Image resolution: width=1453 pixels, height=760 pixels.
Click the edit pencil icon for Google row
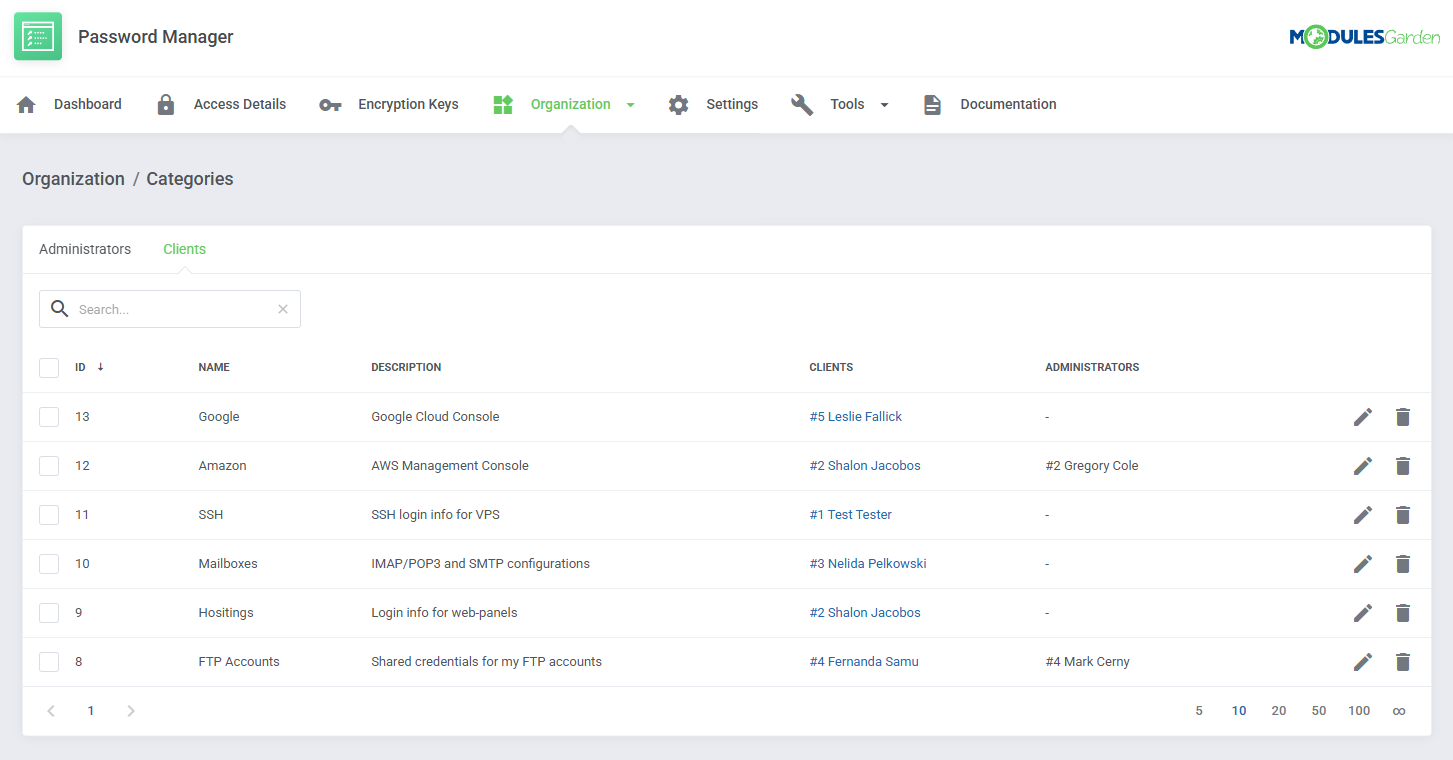tap(1362, 417)
